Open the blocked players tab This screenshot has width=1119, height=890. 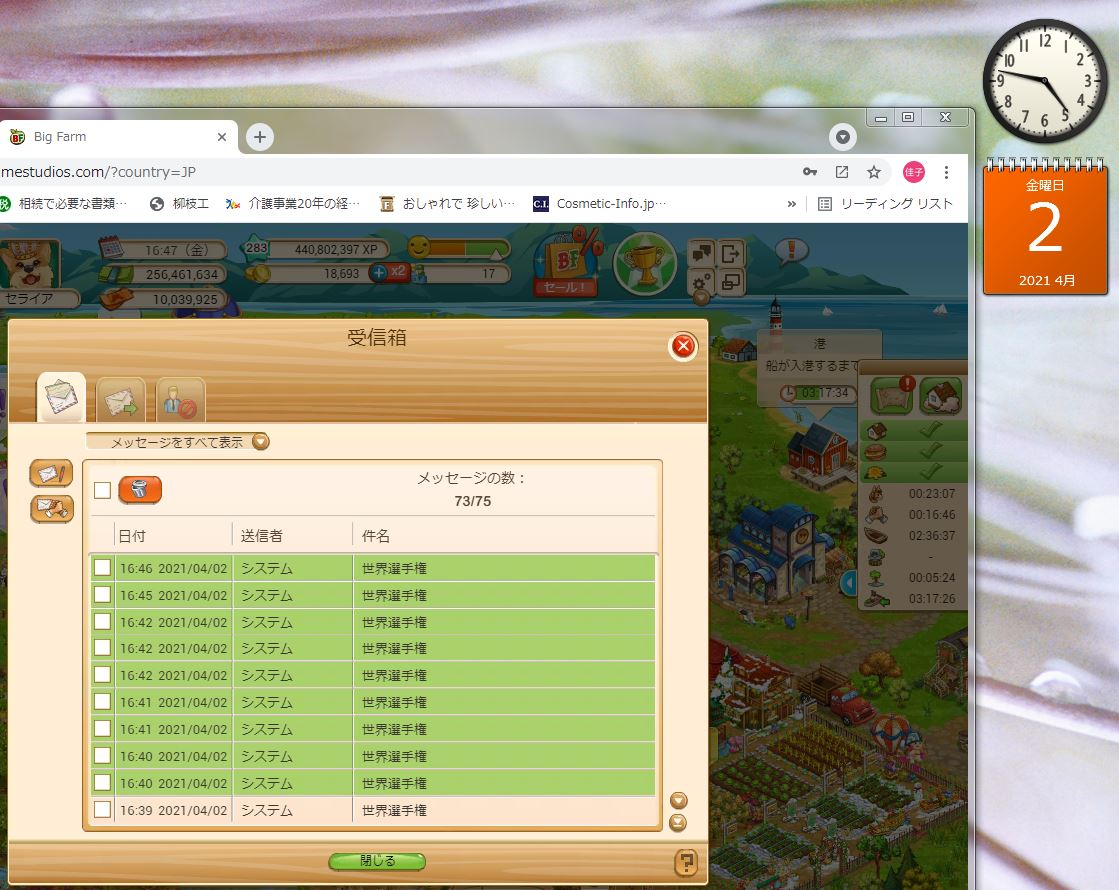pos(181,400)
